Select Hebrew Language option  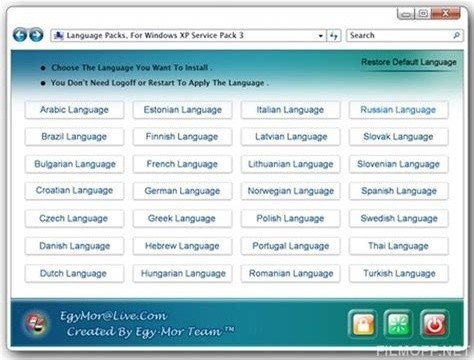(x=182, y=246)
